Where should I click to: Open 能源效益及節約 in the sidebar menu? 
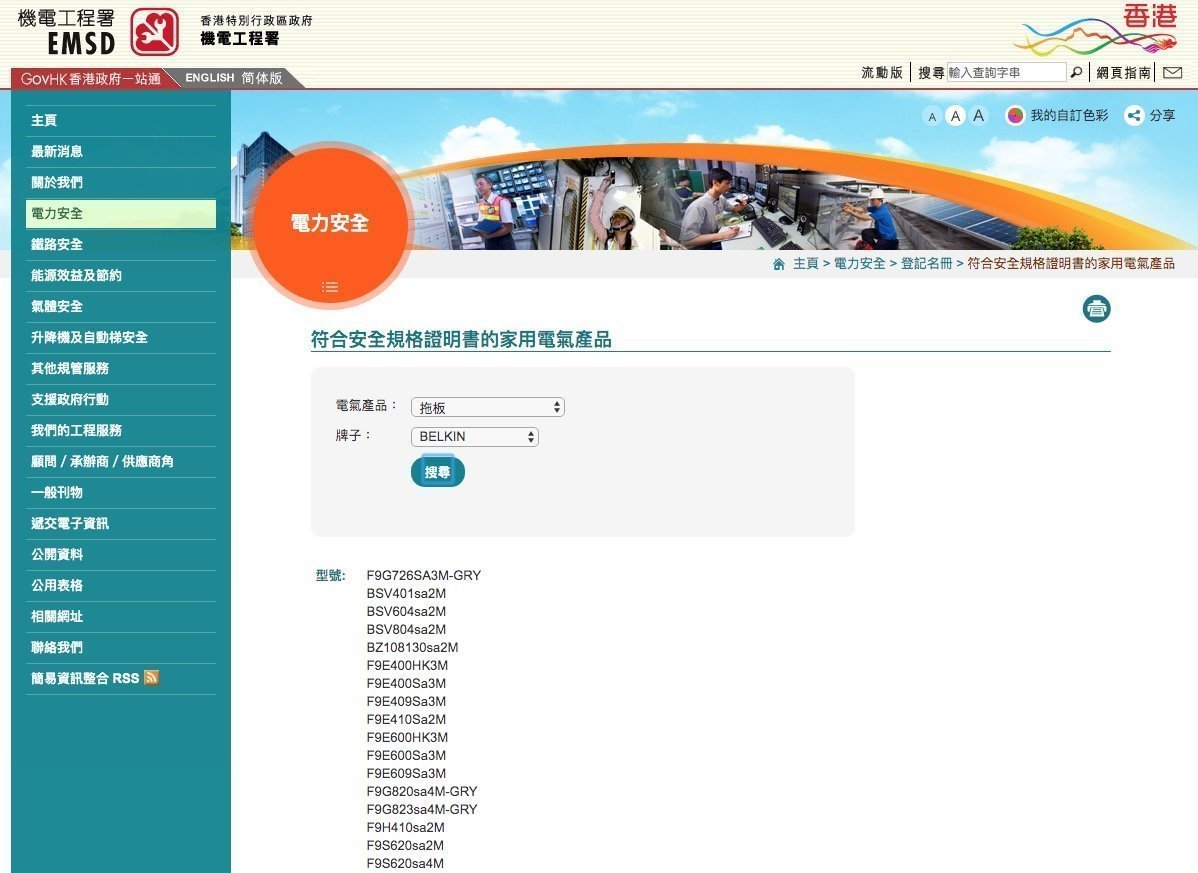pyautogui.click(x=121, y=276)
